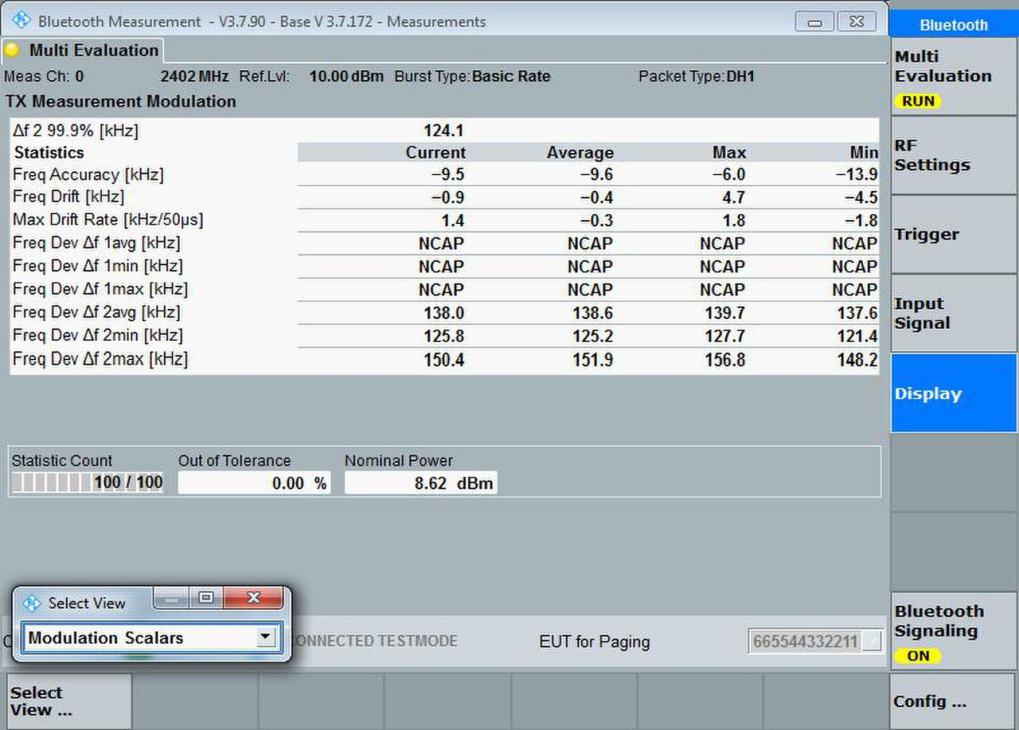This screenshot has width=1019, height=730.
Task: Click Freq Drift max value 4.7
Action: pyautogui.click(x=734, y=197)
